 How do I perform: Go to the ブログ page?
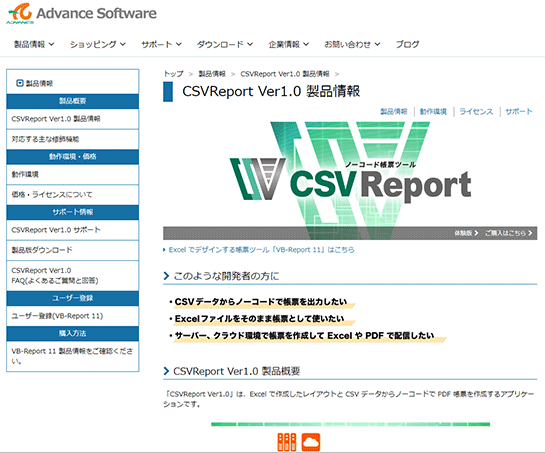[407, 45]
